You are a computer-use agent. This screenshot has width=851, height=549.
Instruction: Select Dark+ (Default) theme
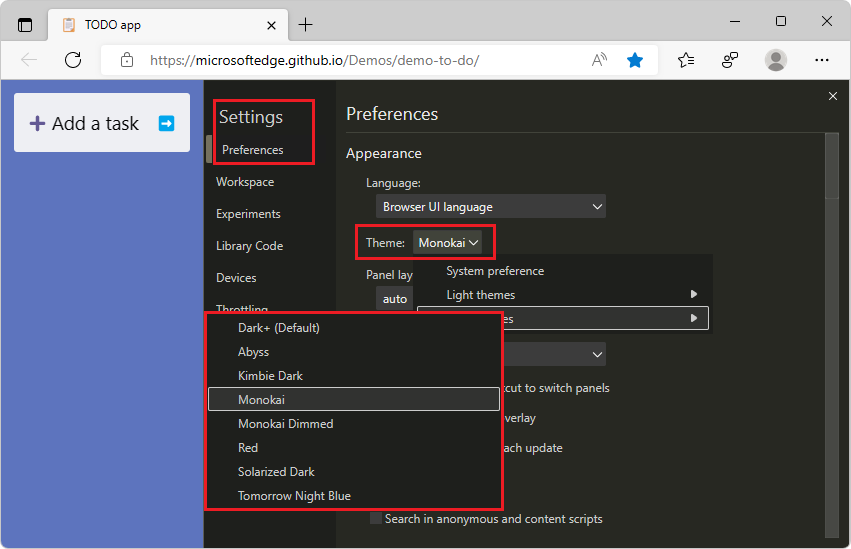click(354, 328)
